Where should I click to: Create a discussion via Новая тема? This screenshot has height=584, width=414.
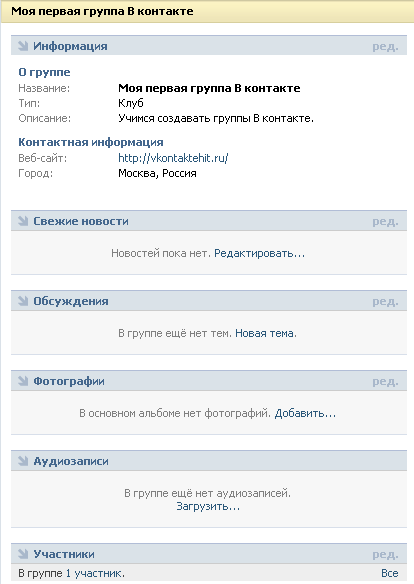point(265,333)
